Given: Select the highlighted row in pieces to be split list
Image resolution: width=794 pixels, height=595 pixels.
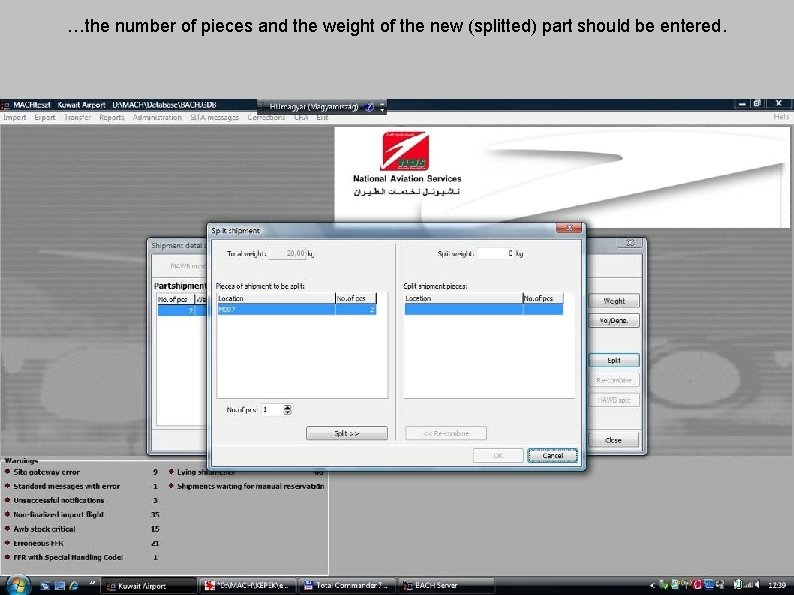Looking at the screenshot, I should pos(297,309).
